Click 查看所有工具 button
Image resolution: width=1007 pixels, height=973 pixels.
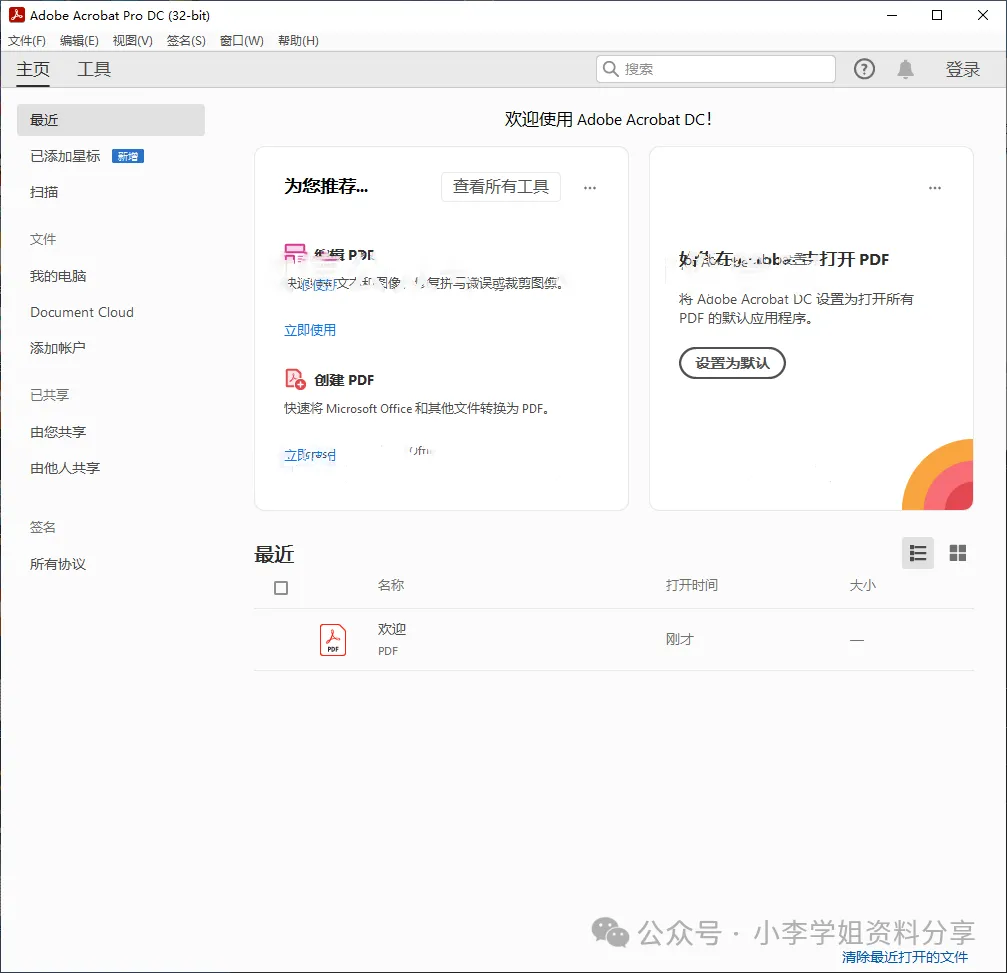(x=500, y=186)
